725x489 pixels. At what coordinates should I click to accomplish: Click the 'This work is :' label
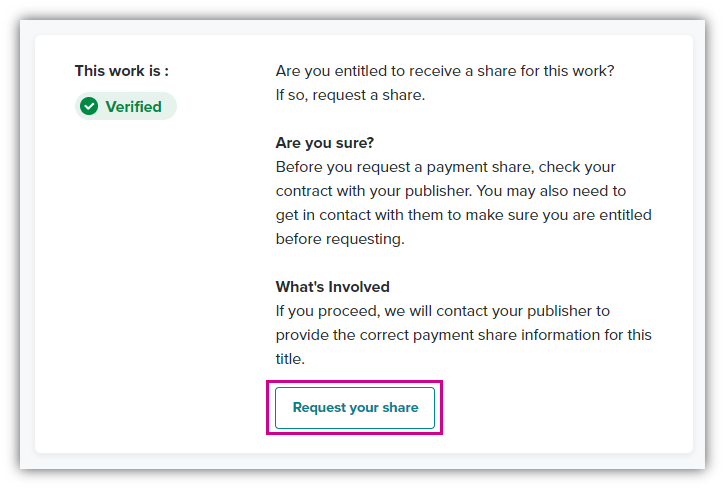point(122,71)
